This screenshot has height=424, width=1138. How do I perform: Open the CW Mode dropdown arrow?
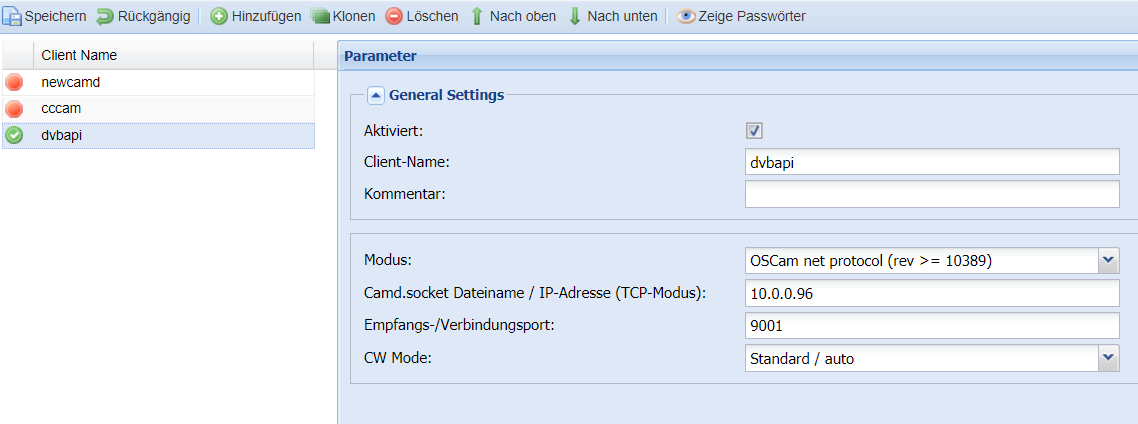point(1108,358)
